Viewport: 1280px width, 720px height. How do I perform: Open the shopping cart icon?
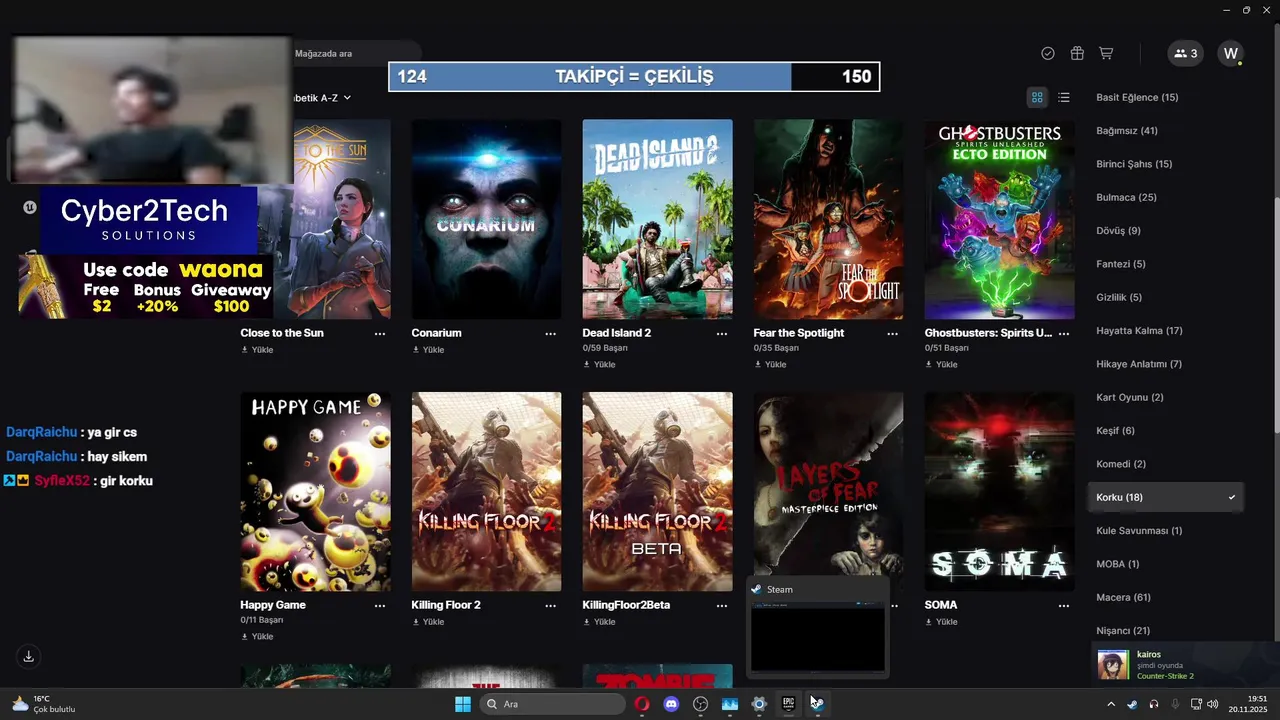(1106, 53)
